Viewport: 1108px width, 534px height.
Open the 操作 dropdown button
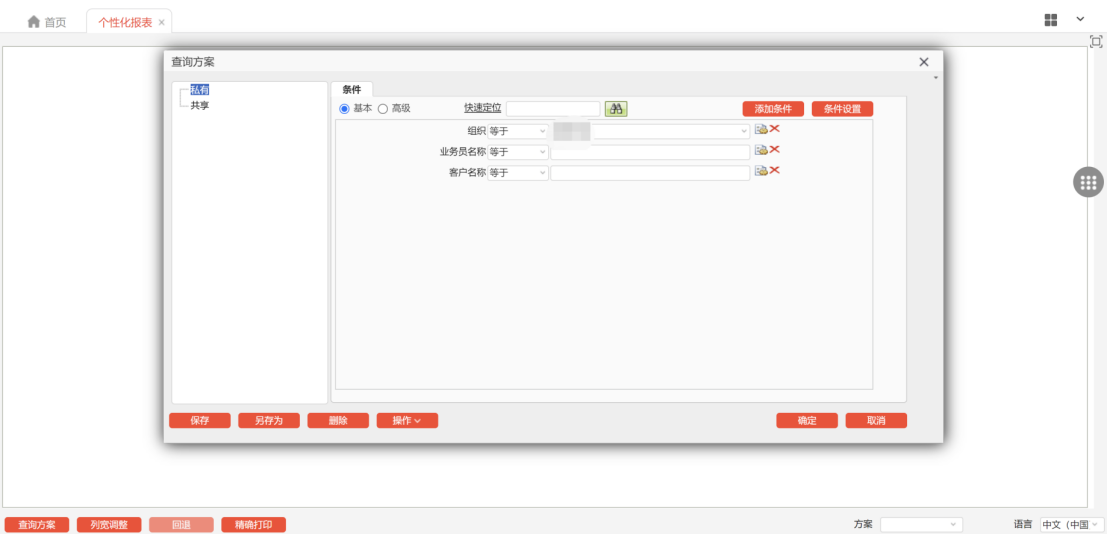coord(407,421)
